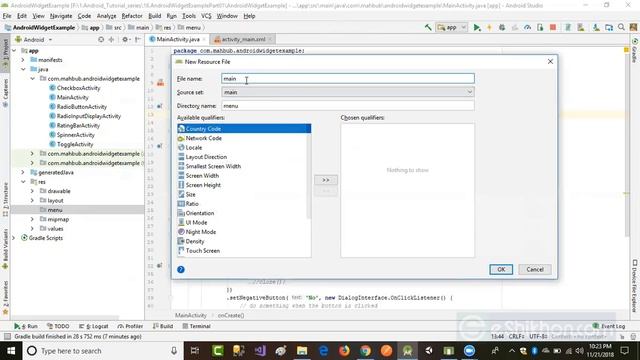This screenshot has width=640, height=360.
Task: Click the Windows Start button
Action: 11,351
